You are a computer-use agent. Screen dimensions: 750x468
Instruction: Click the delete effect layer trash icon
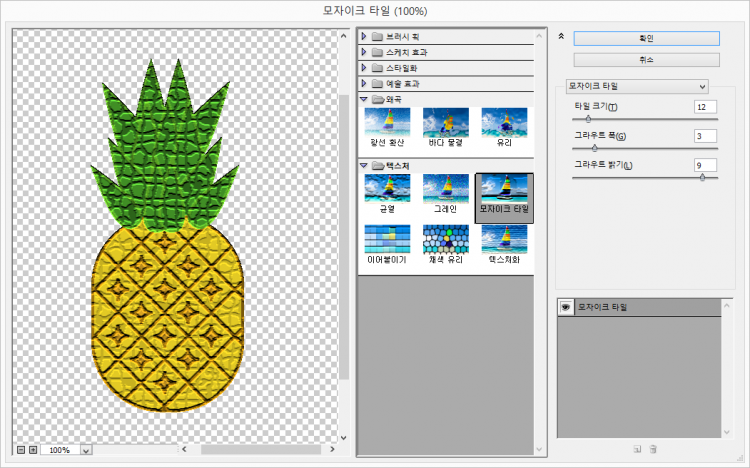653,449
